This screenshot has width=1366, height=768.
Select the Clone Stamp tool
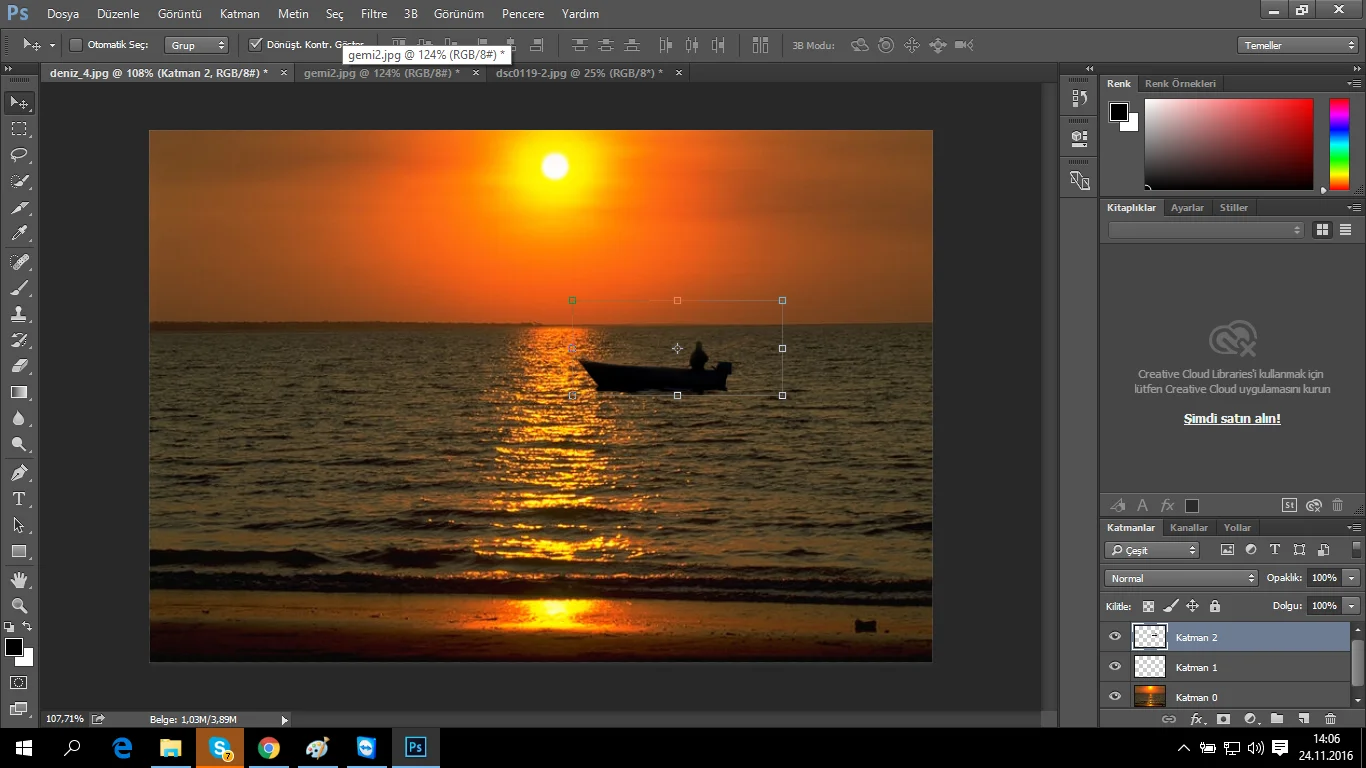pyautogui.click(x=19, y=314)
